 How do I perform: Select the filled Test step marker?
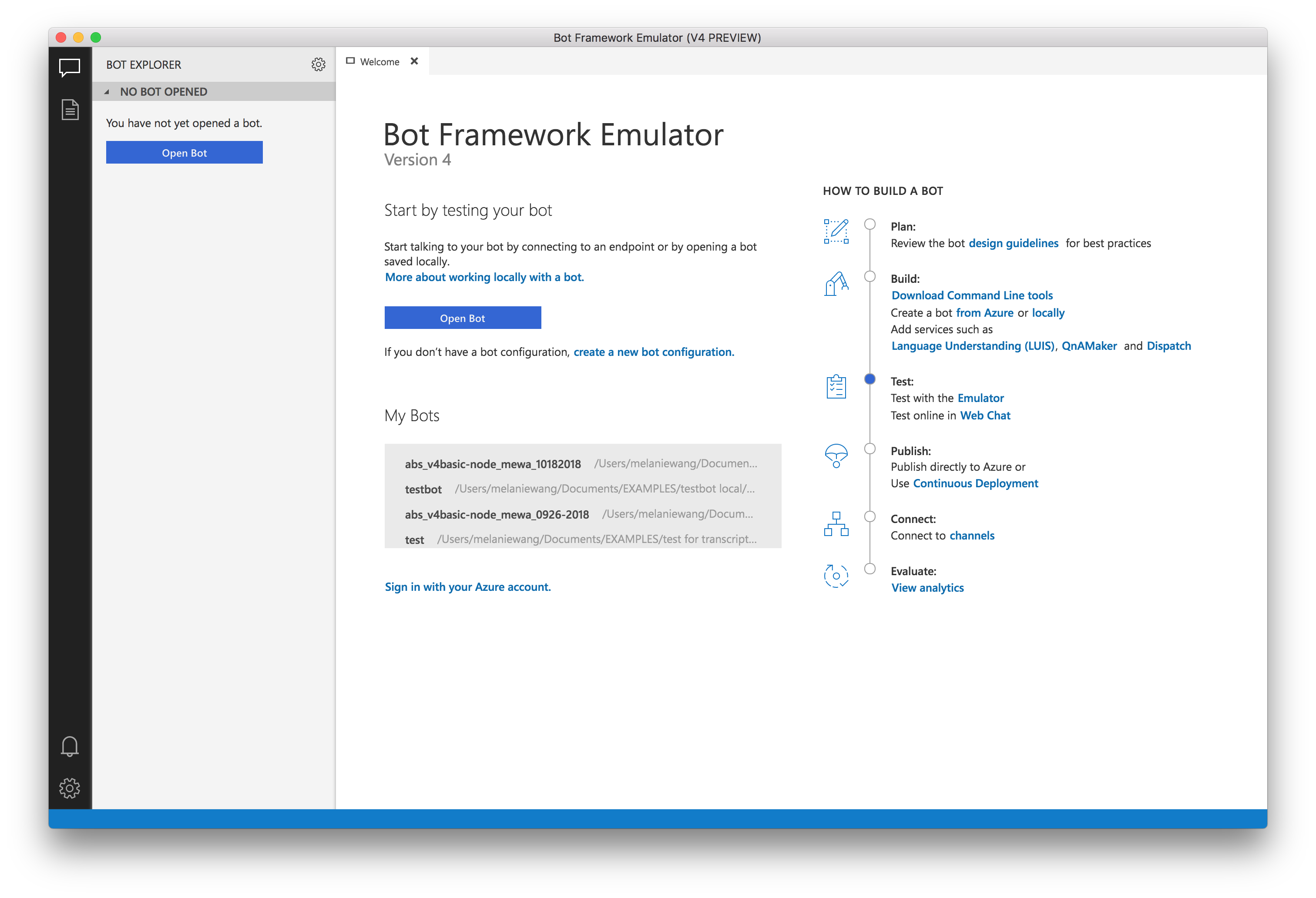click(870, 379)
